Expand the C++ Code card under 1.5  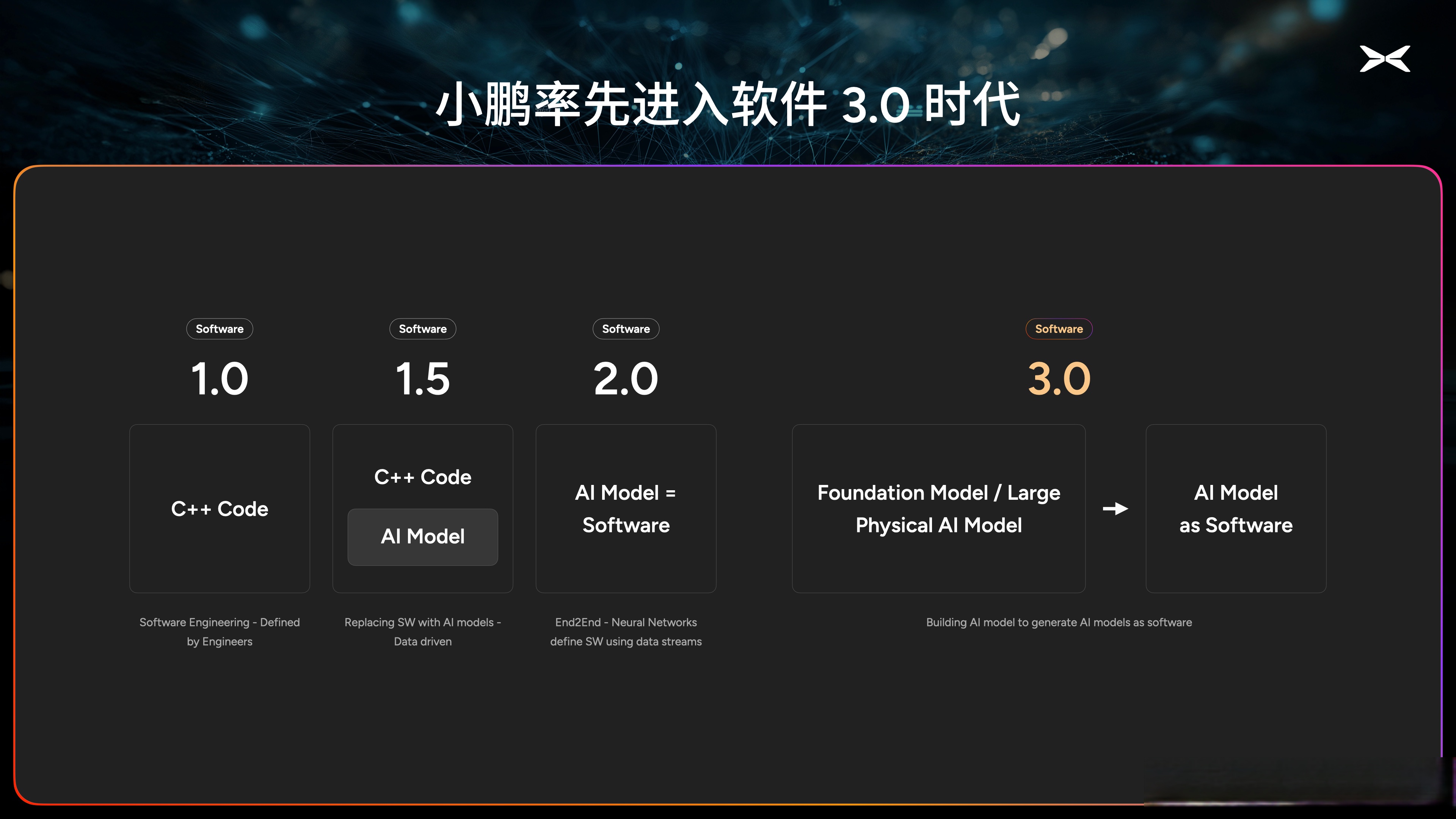(422, 477)
